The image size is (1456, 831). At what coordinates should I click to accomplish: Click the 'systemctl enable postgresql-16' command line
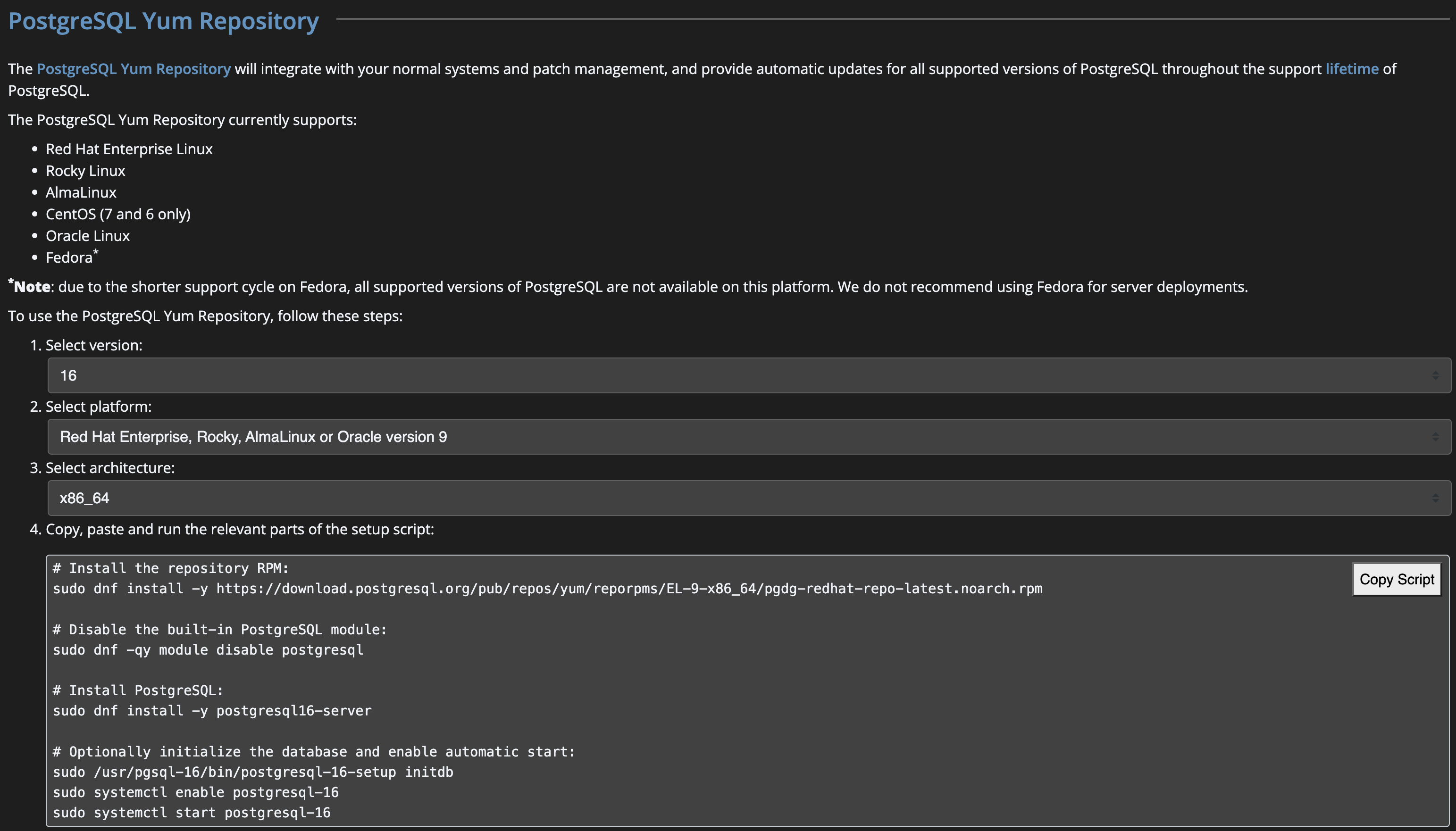[196, 792]
